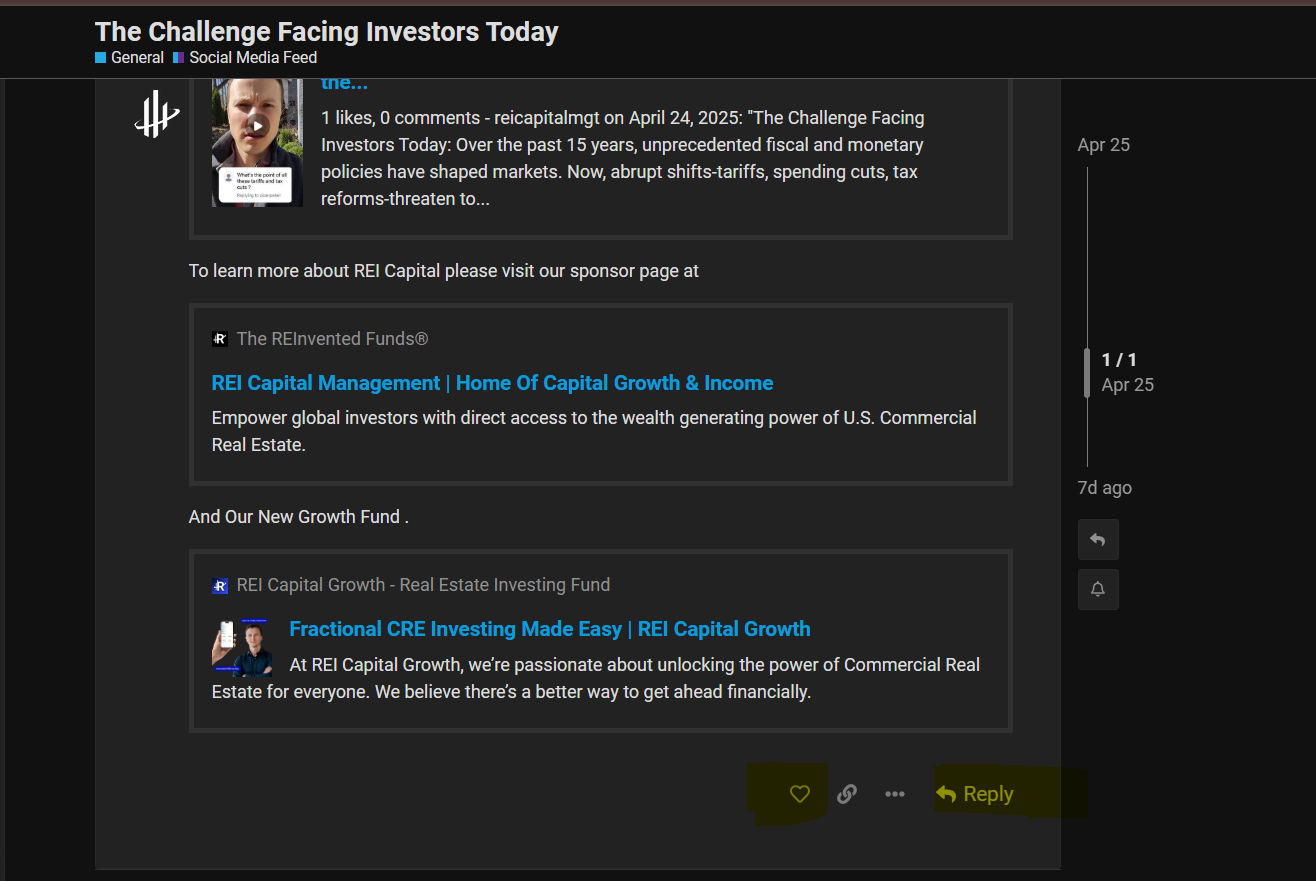The image size is (1316, 881).
Task: Open the topic title in the header
Action: pyautogui.click(x=327, y=31)
